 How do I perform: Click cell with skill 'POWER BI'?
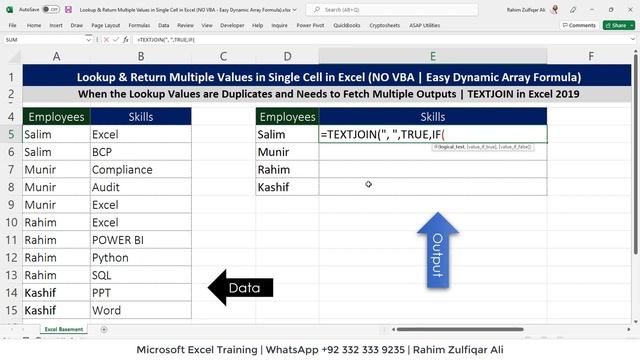pyautogui.click(x=140, y=240)
